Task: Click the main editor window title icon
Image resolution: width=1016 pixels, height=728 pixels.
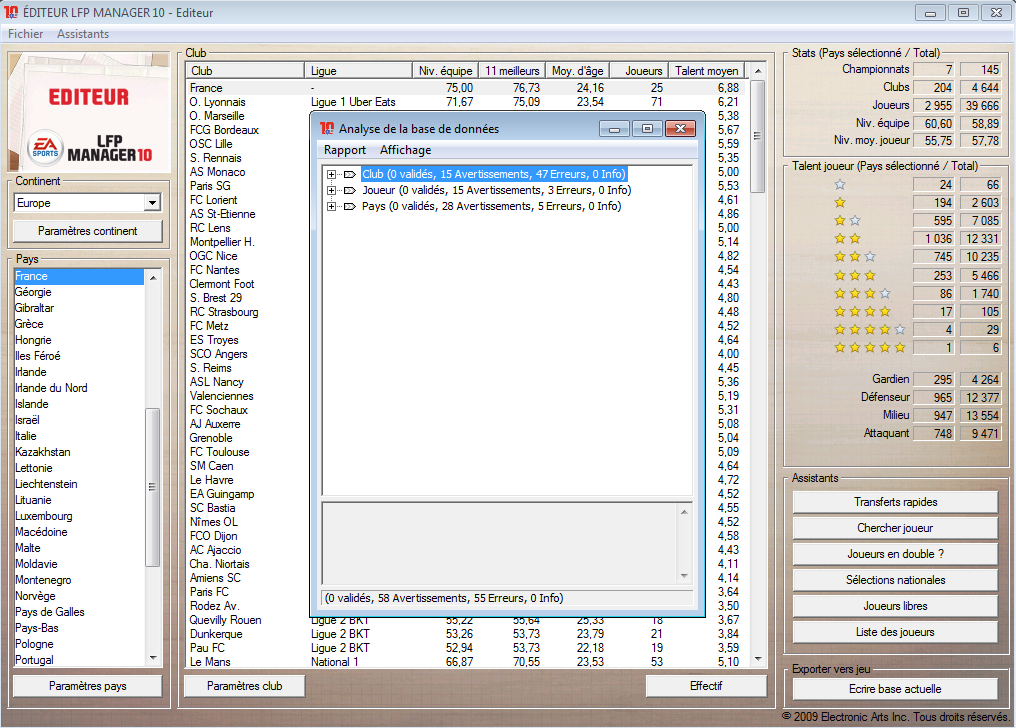Action: point(11,12)
